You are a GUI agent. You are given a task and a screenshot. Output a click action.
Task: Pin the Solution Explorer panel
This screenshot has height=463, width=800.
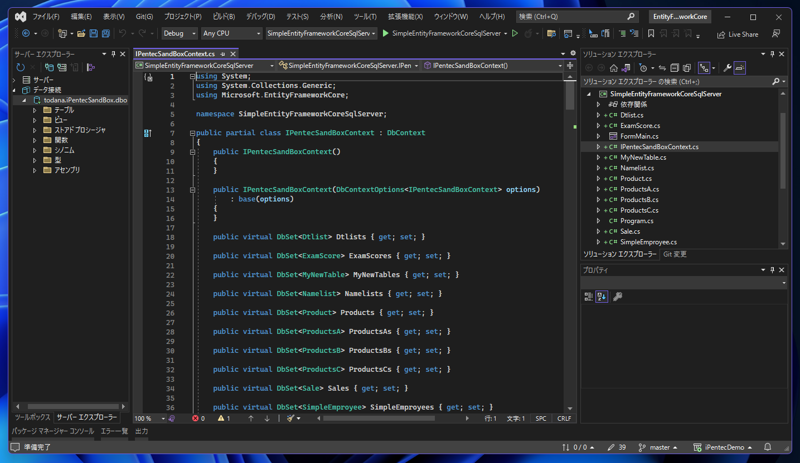(772, 54)
